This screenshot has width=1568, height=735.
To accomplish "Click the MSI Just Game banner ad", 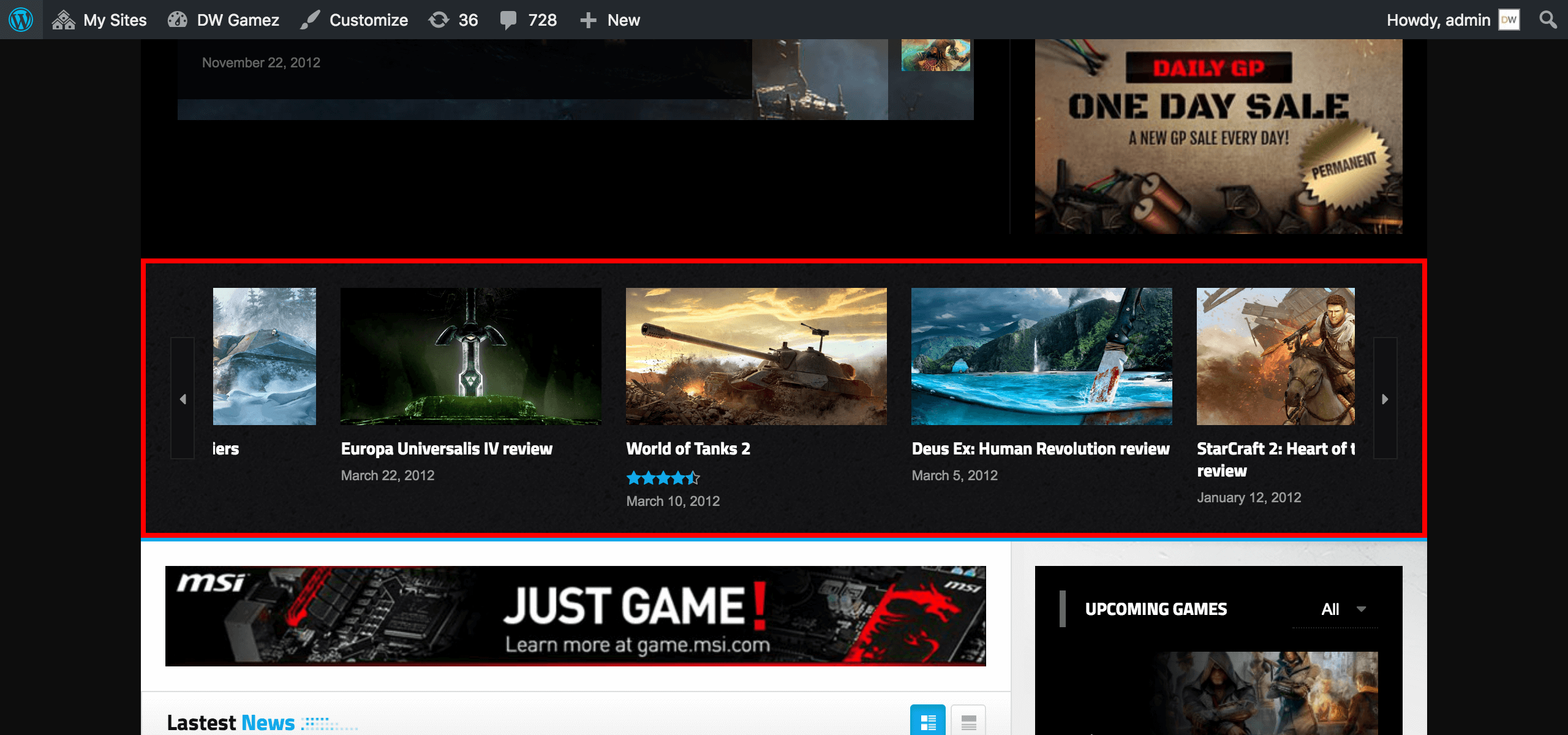I will pyautogui.click(x=576, y=616).
